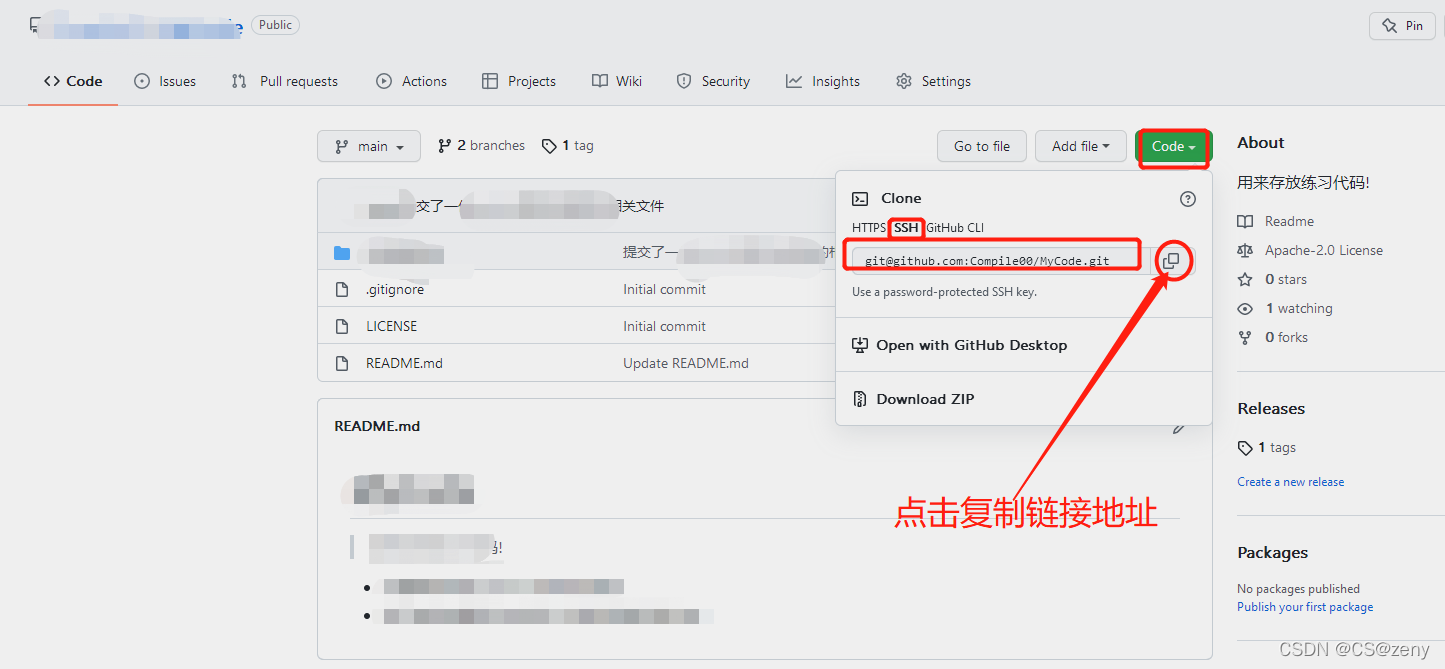Click the Apache-2.0 License link
The height and width of the screenshot is (669, 1445).
[x=1324, y=250]
